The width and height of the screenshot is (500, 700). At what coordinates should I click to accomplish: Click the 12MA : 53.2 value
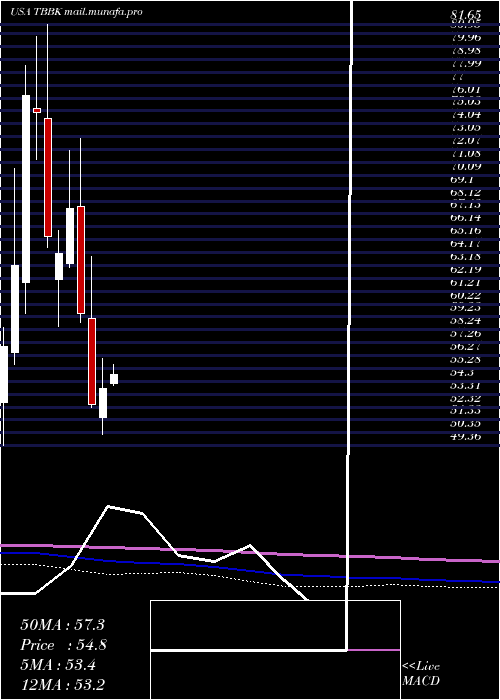coord(62,685)
